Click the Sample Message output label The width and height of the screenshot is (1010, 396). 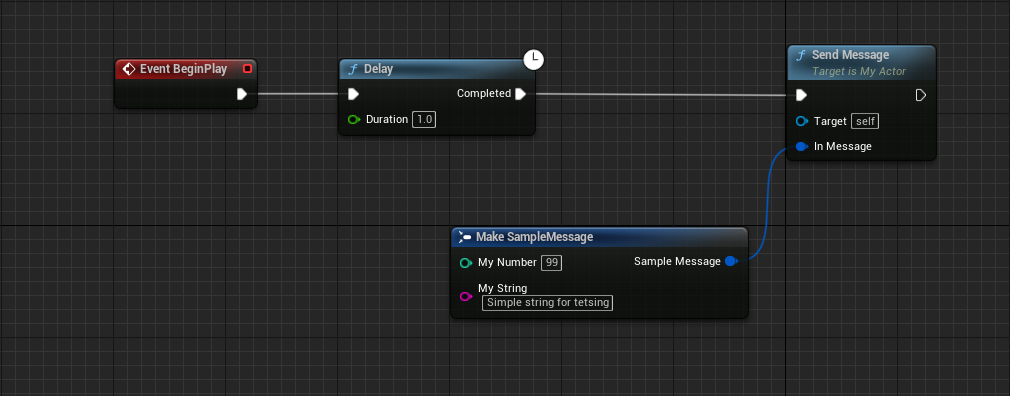point(677,261)
